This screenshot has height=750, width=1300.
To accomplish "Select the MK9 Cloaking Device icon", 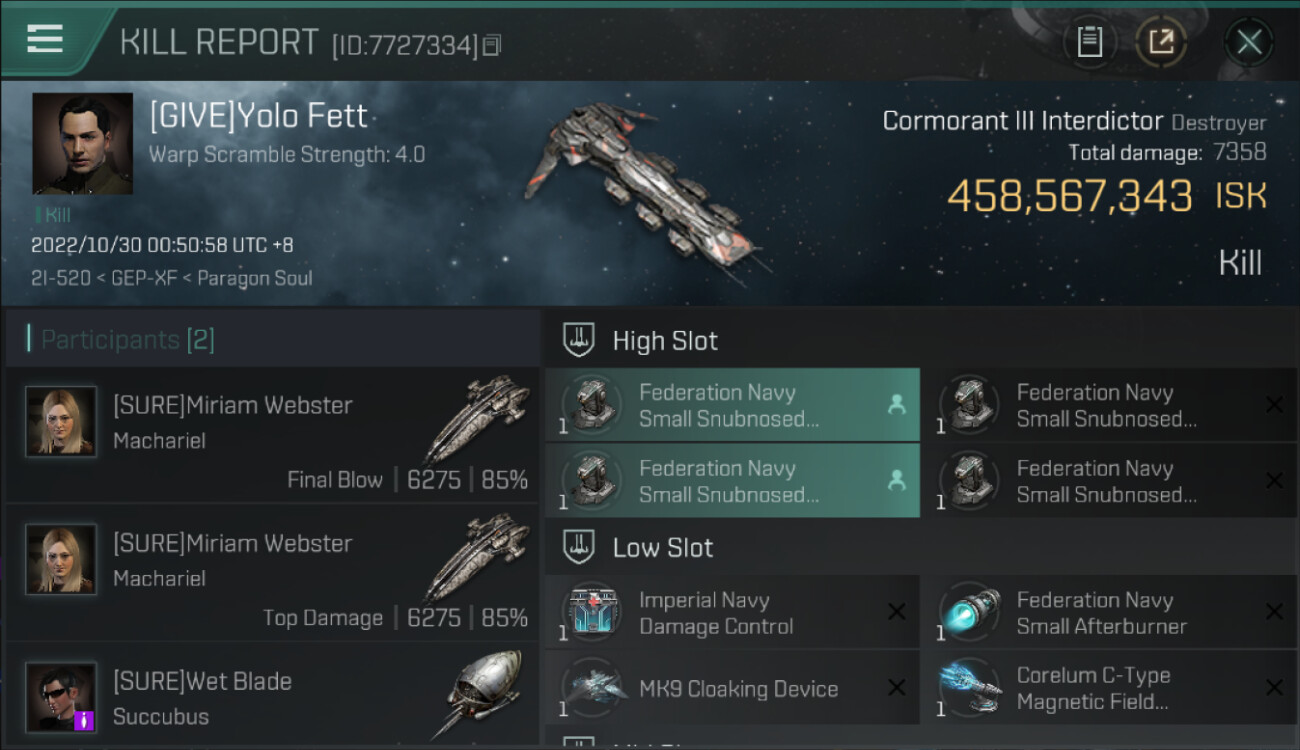I will (x=592, y=688).
